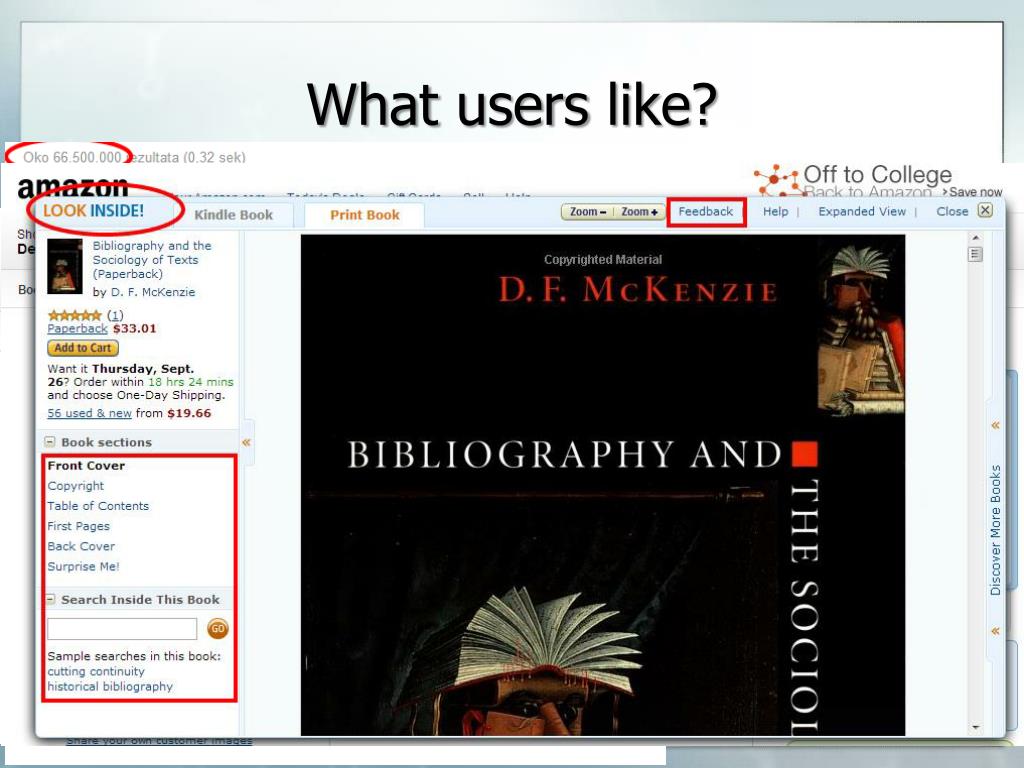Click the orange GO search button
Viewport: 1024px width, 768px height.
(217, 628)
